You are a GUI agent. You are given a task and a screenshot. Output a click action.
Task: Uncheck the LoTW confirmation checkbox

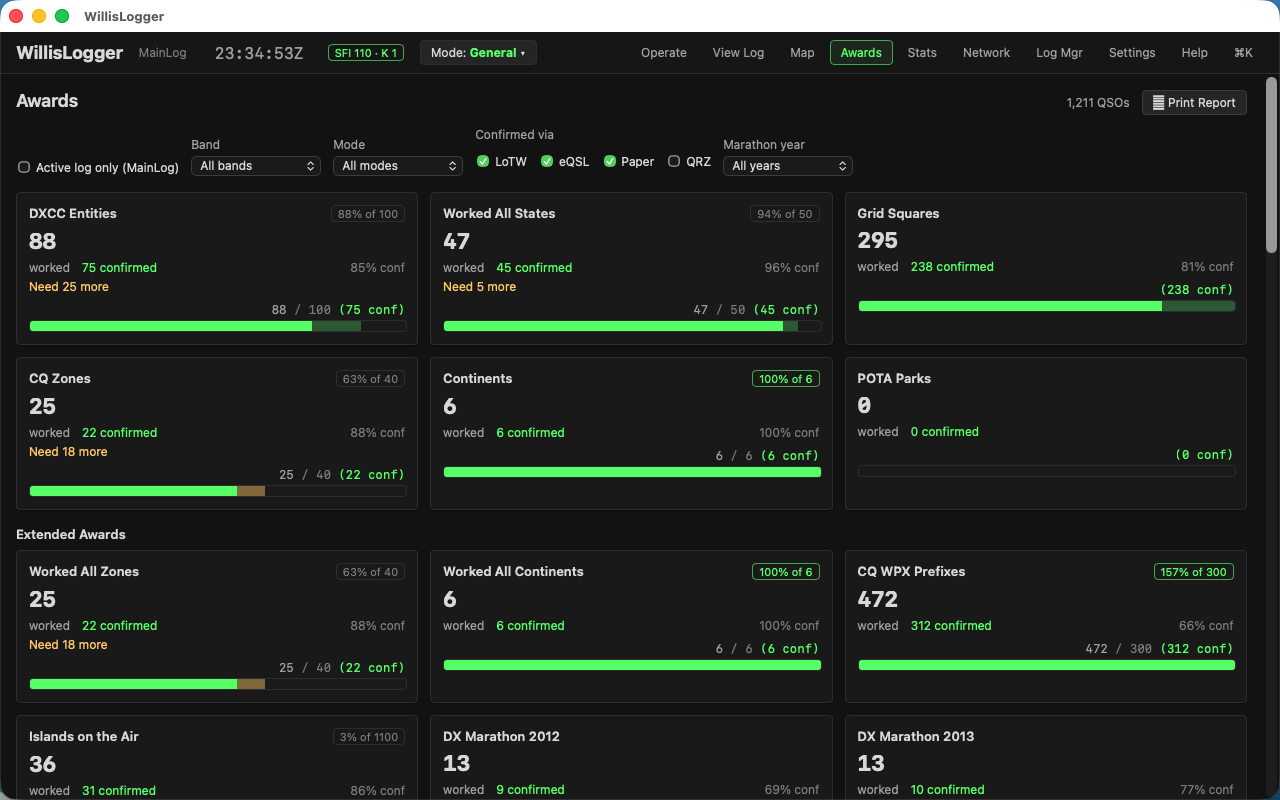click(x=483, y=161)
